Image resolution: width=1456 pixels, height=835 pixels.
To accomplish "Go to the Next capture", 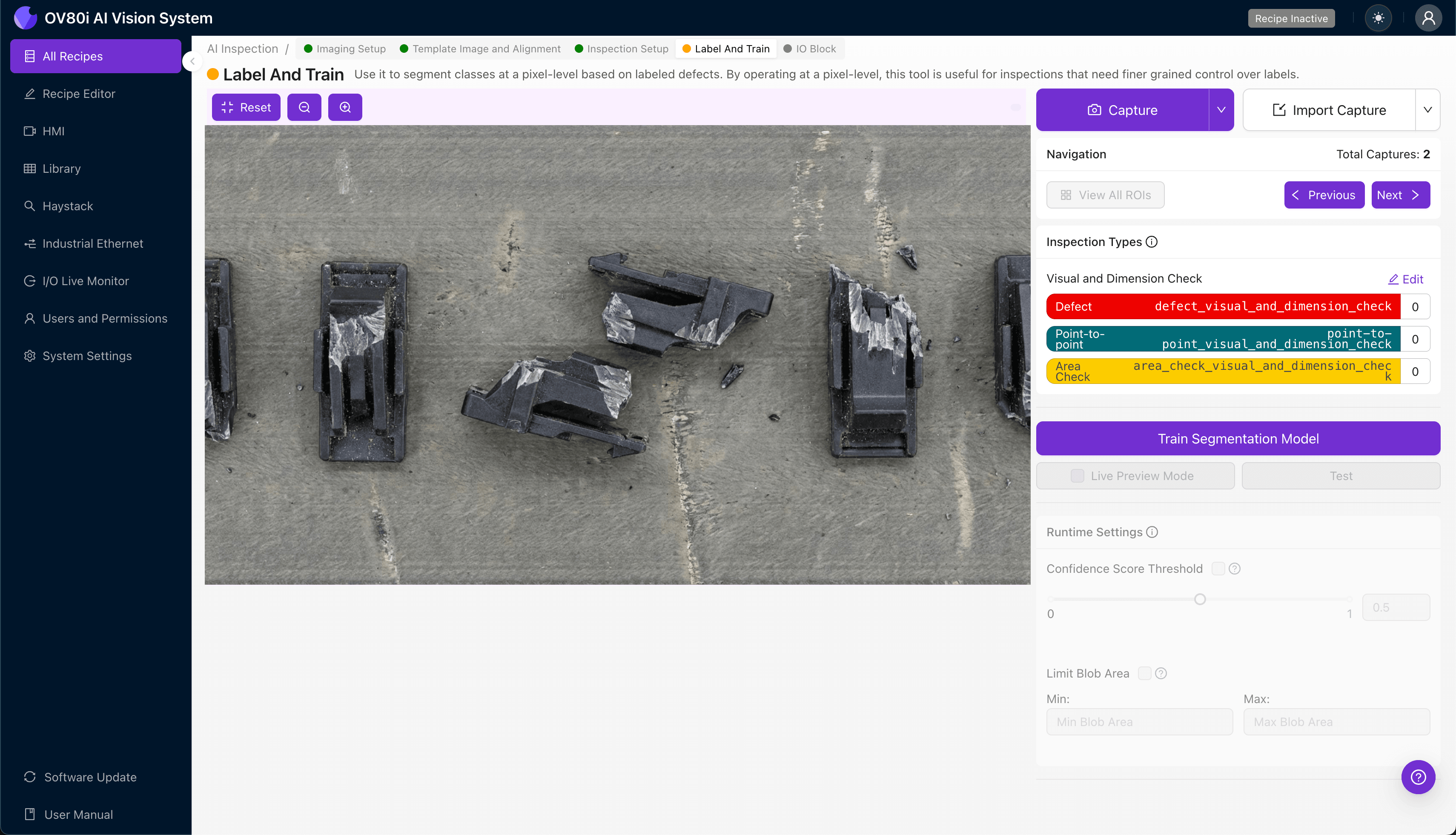I will (x=1400, y=195).
